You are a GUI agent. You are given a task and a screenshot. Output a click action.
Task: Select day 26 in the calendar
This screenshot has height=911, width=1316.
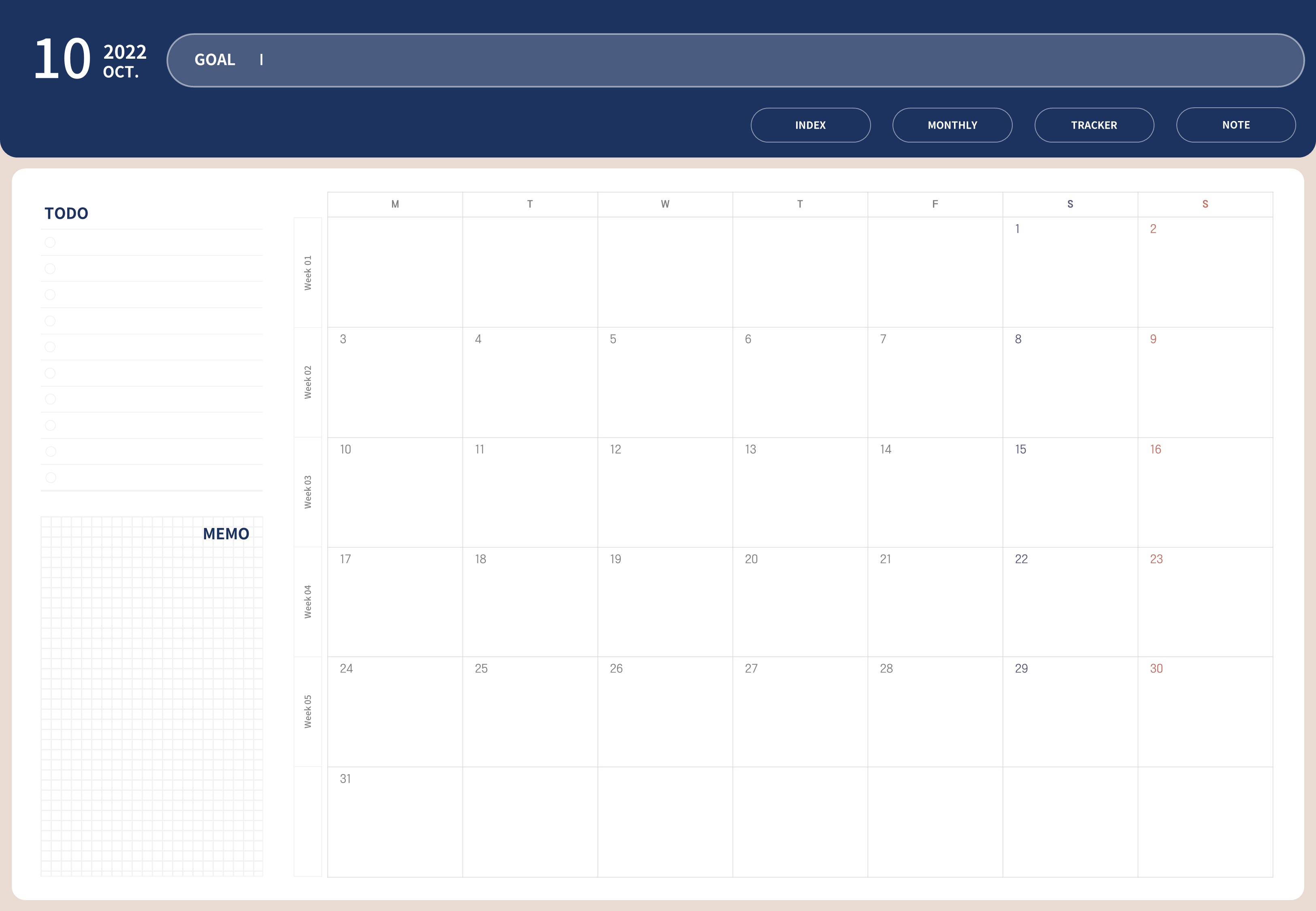click(665, 712)
